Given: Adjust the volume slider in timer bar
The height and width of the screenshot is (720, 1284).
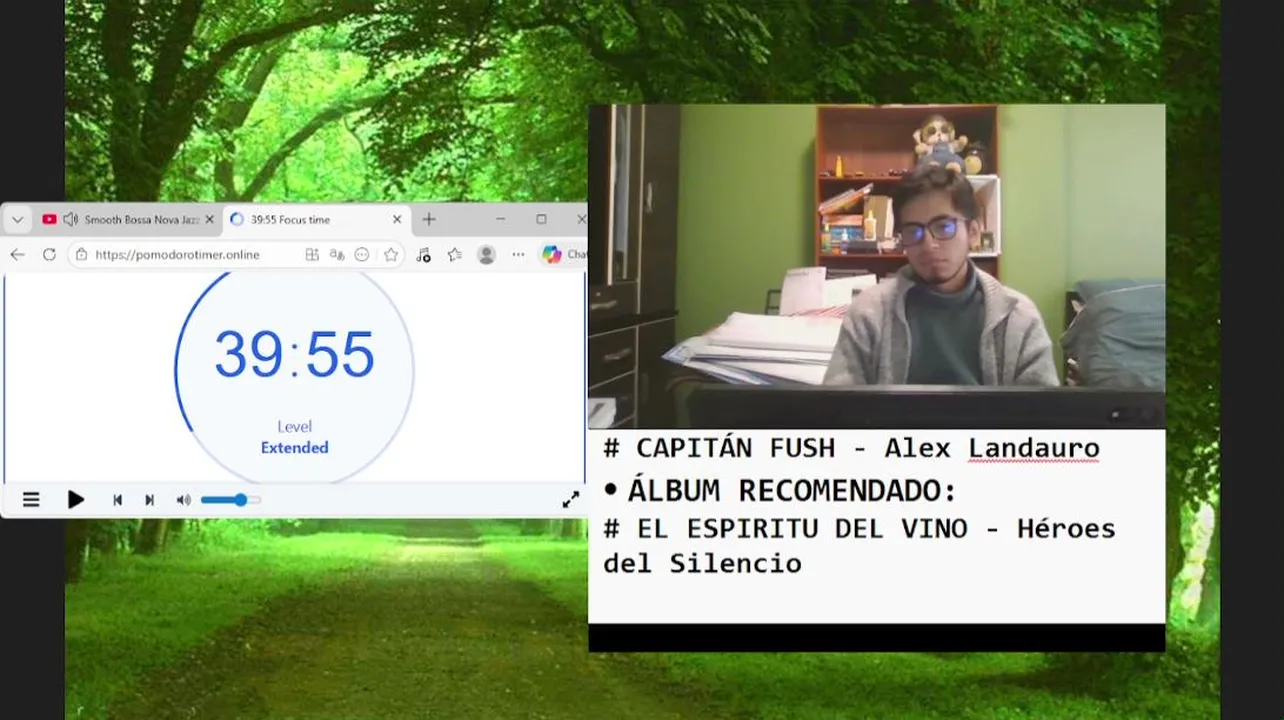Looking at the screenshot, I should [x=231, y=500].
